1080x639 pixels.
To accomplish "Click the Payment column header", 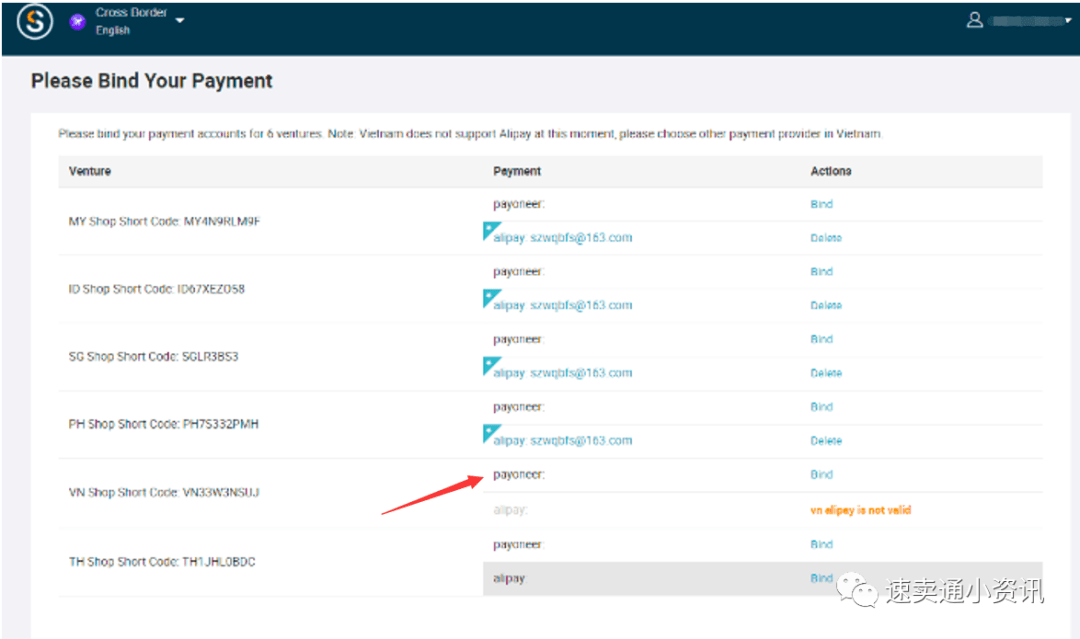I will 517,171.
